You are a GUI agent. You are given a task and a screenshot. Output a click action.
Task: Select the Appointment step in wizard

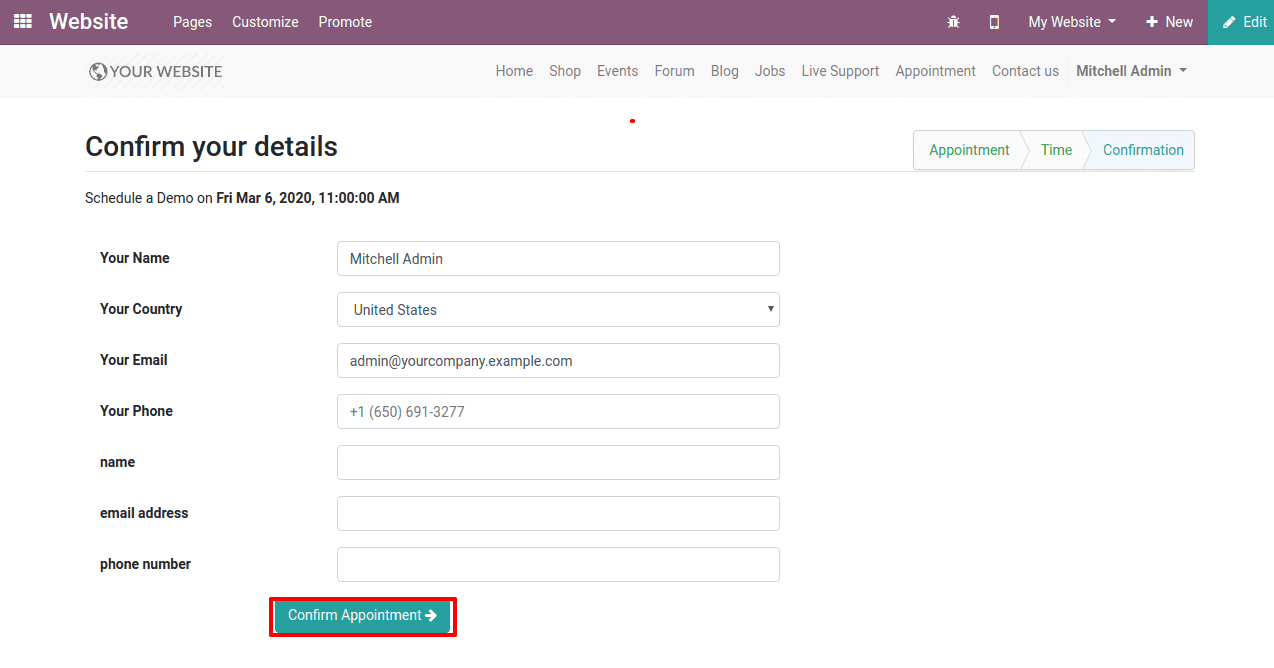pyautogui.click(x=969, y=150)
